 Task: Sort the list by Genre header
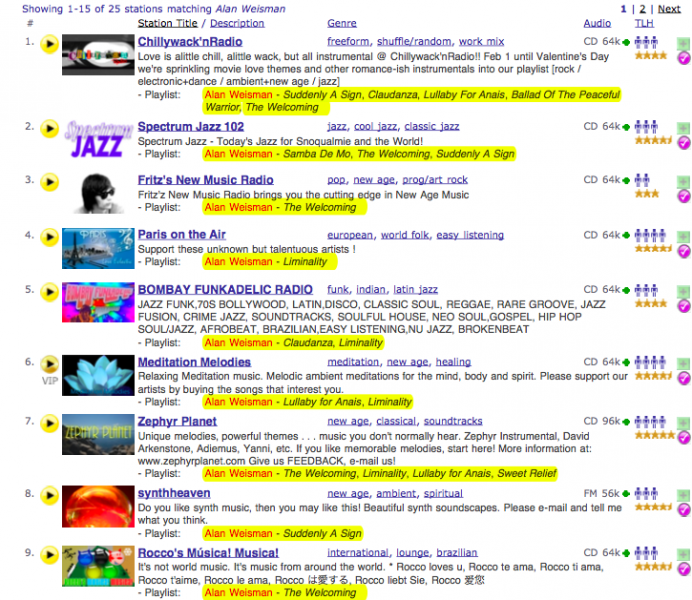tap(343, 23)
